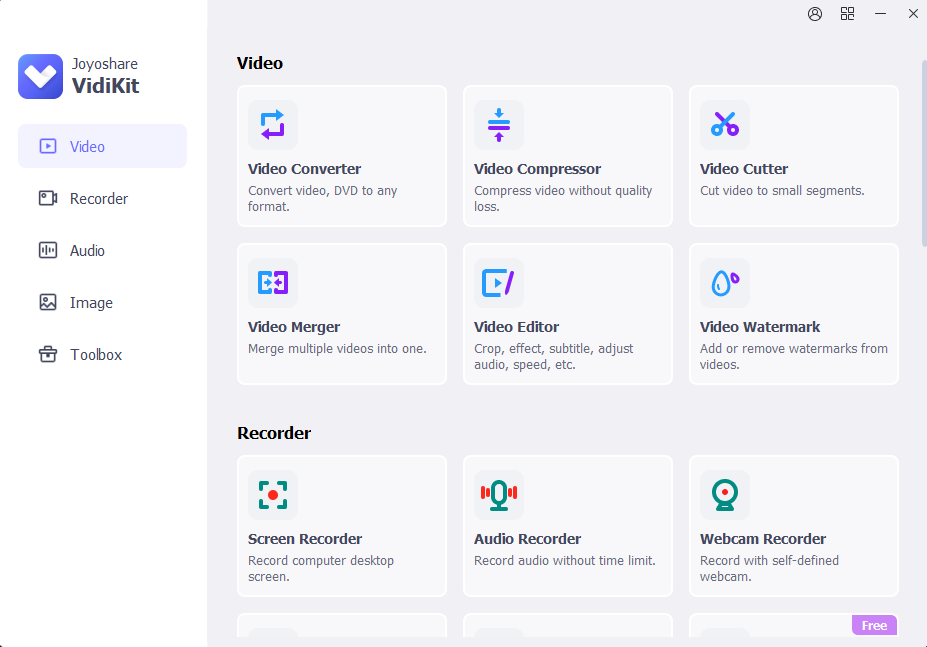Open the Video Watermark title

pos(760,327)
